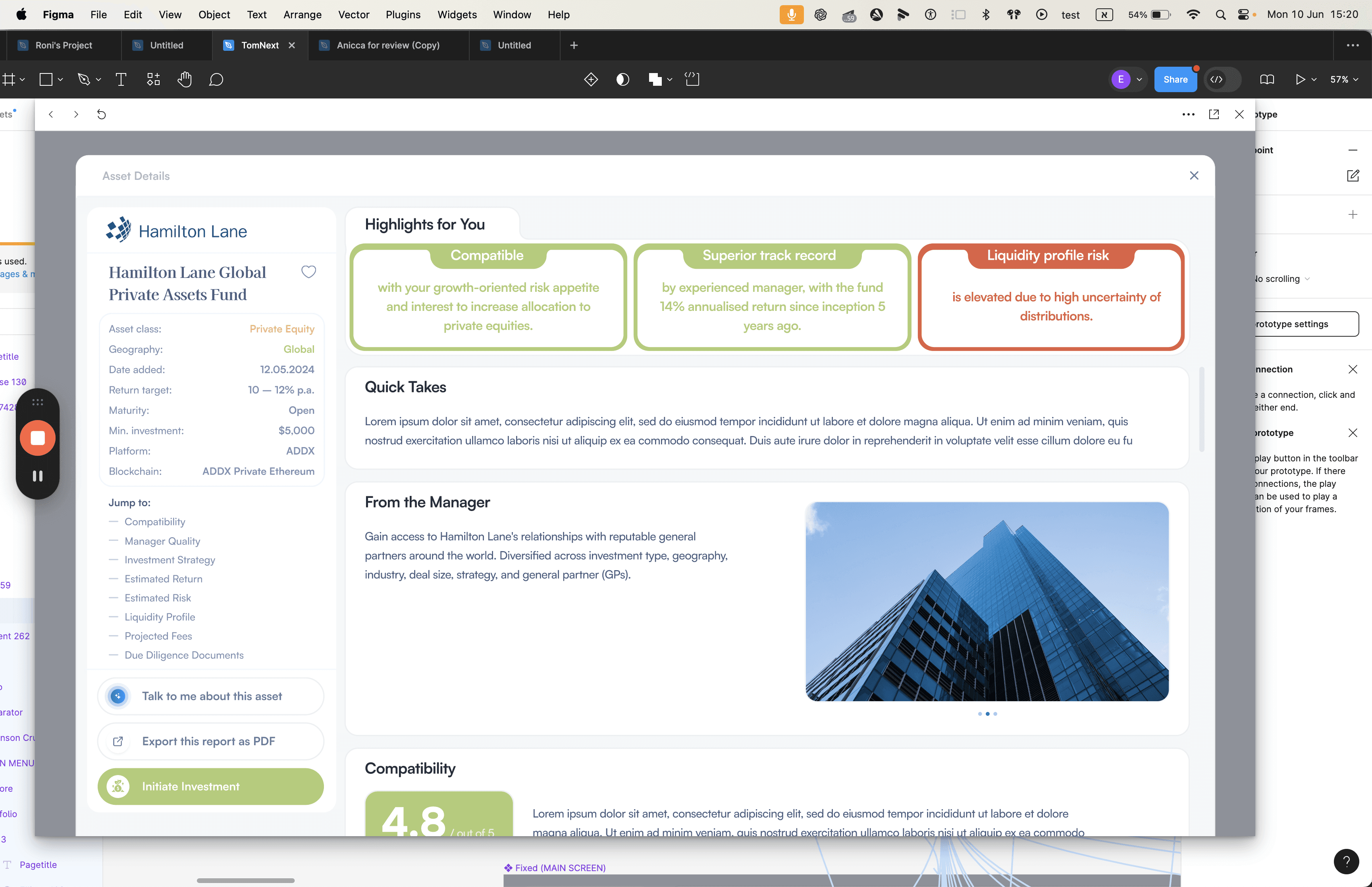This screenshot has height=887, width=1372.
Task: Close the inline prototype preview
Action: (x=1239, y=115)
